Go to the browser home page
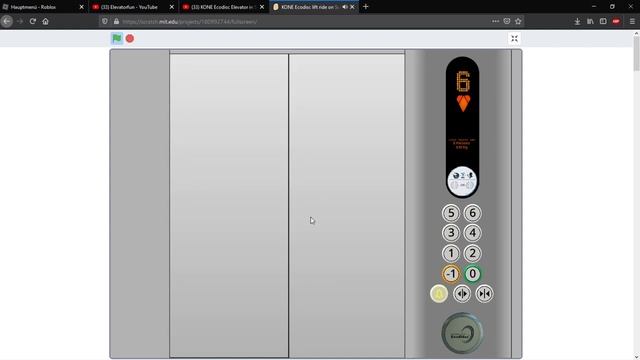The width and height of the screenshot is (640, 360). click(x=45, y=21)
